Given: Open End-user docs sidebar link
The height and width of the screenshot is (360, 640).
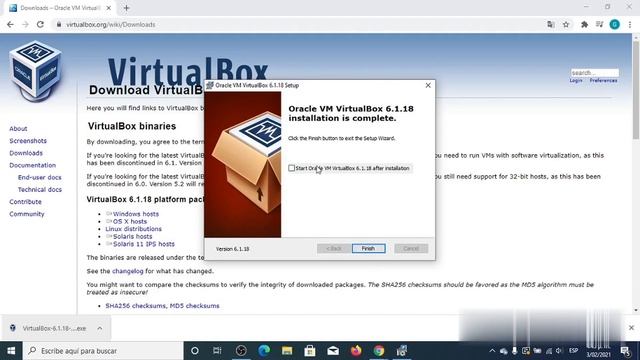Looking at the screenshot, I should [40, 178].
